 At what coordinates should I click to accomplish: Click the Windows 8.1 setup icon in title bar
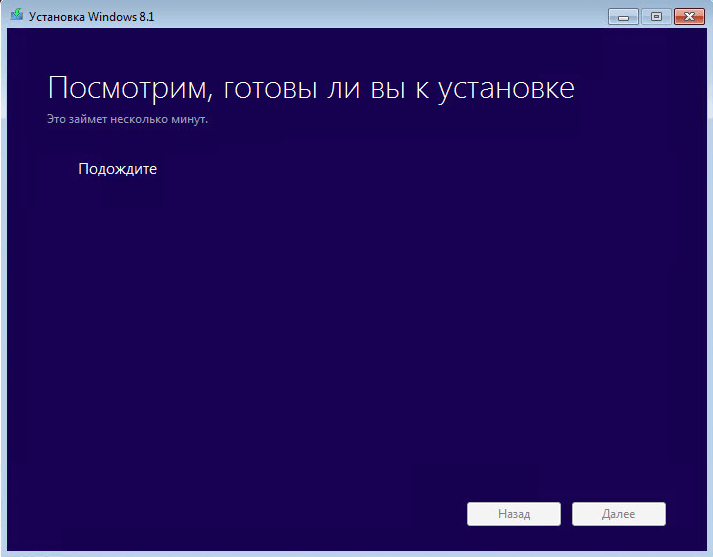pos(17,15)
